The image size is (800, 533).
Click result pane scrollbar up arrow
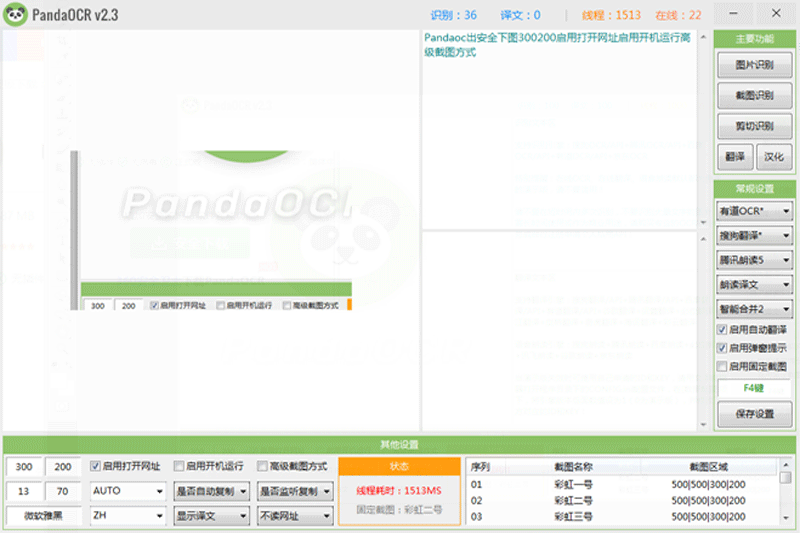click(704, 37)
